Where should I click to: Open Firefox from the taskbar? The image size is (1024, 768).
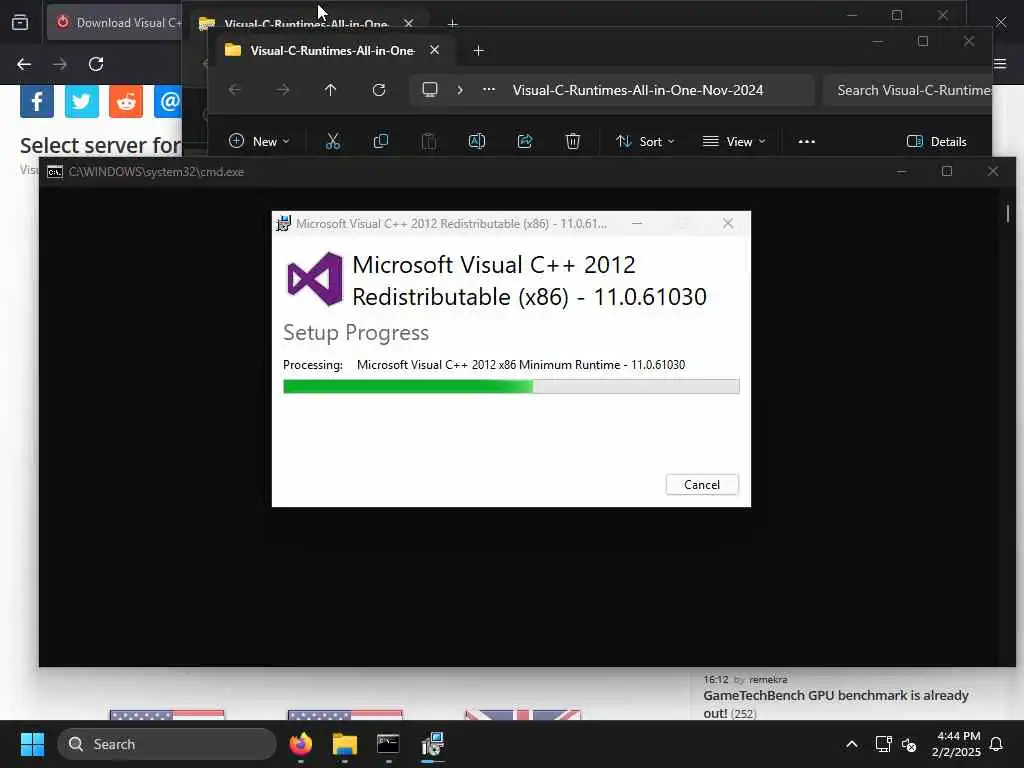[x=300, y=744]
